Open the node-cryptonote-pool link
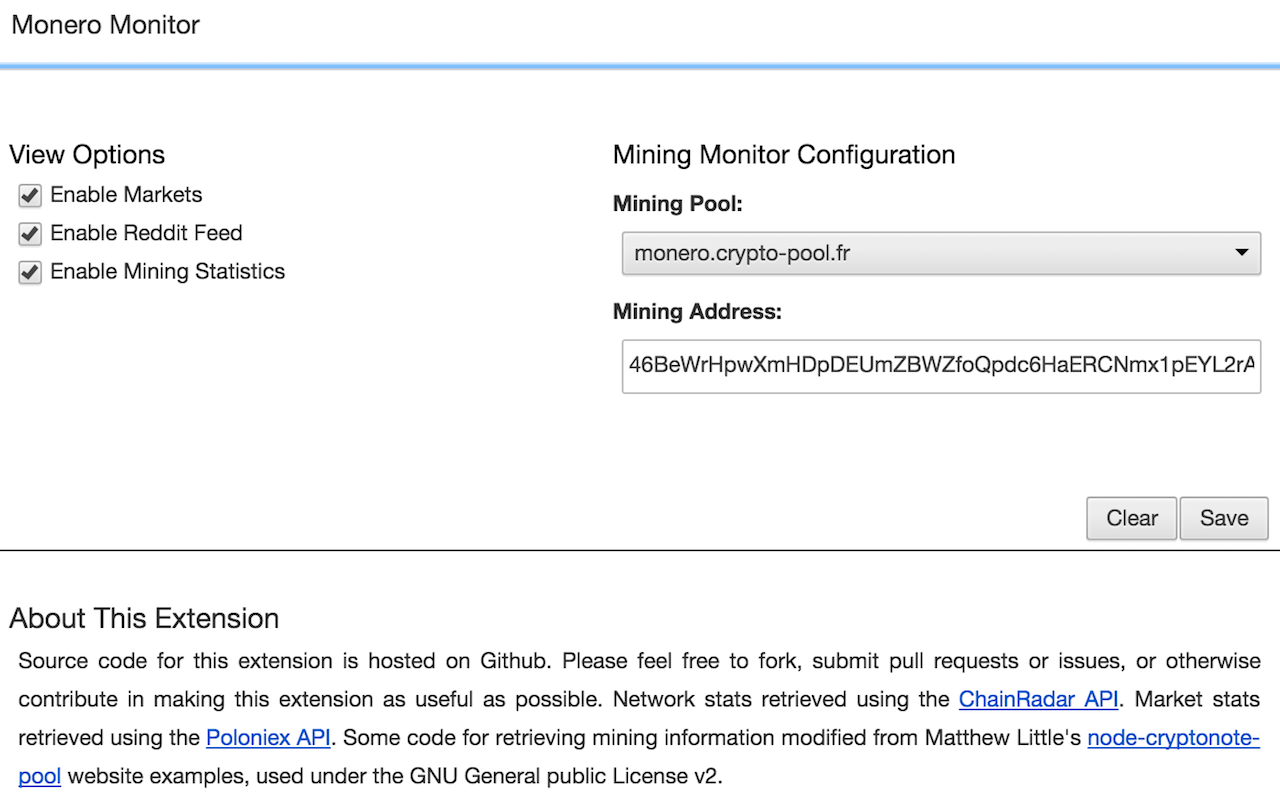1280x800 pixels. click(1173, 738)
